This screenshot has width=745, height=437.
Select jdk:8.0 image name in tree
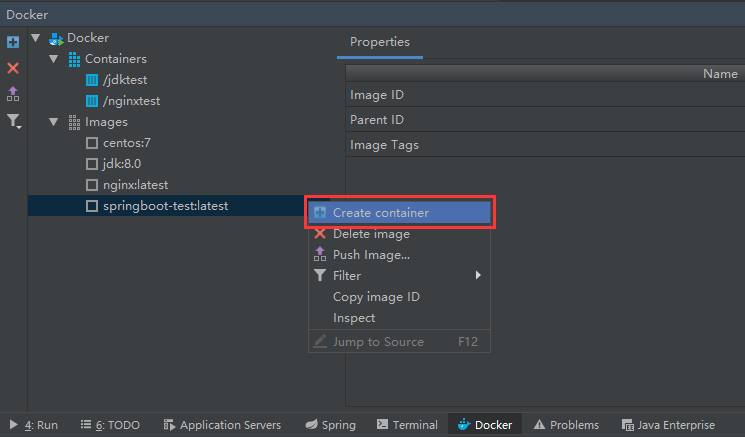click(122, 164)
